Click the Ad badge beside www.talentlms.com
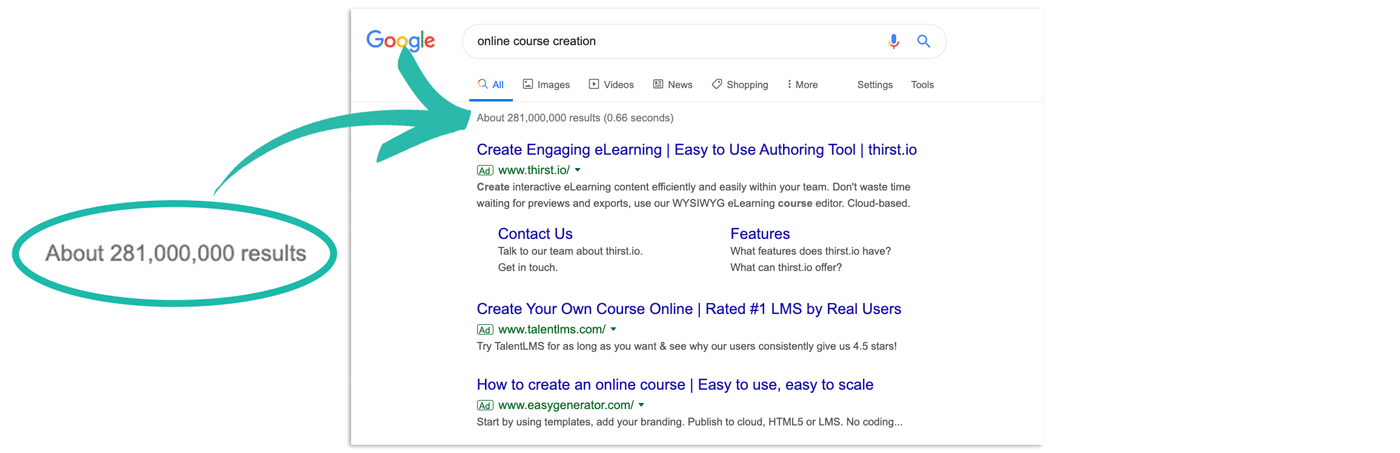This screenshot has width=1400, height=453. 485,330
